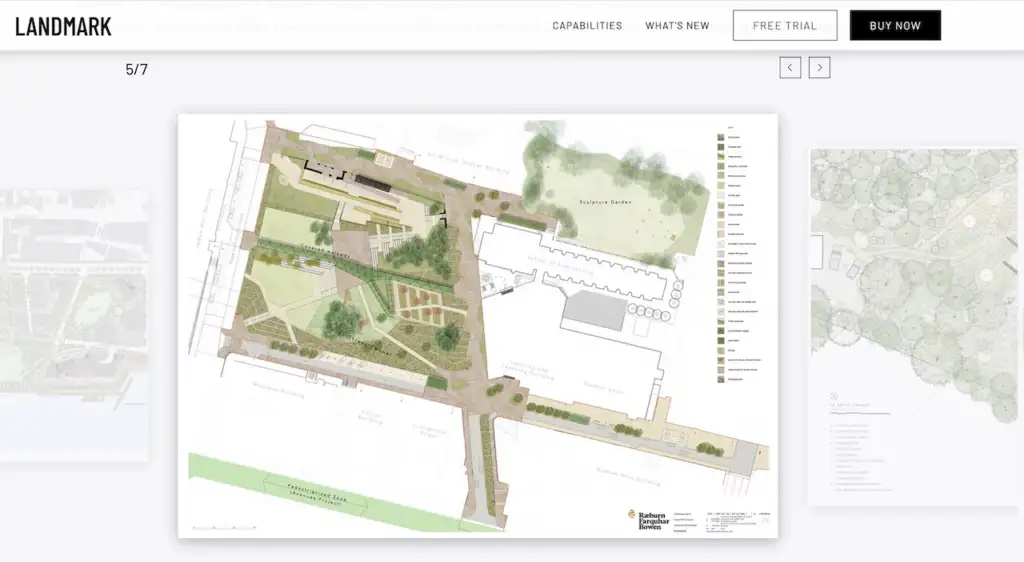Go to next slide with right arrow

point(820,67)
